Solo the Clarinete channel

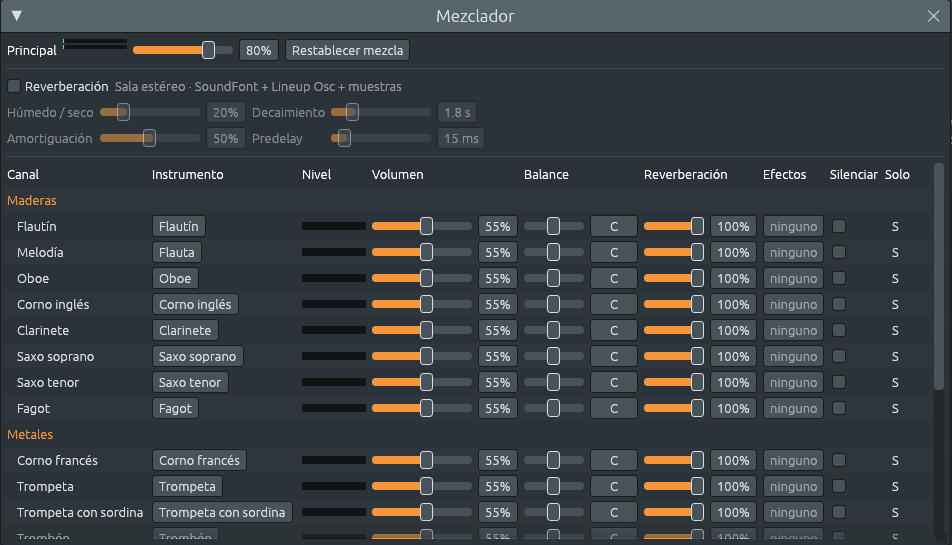[x=895, y=331]
